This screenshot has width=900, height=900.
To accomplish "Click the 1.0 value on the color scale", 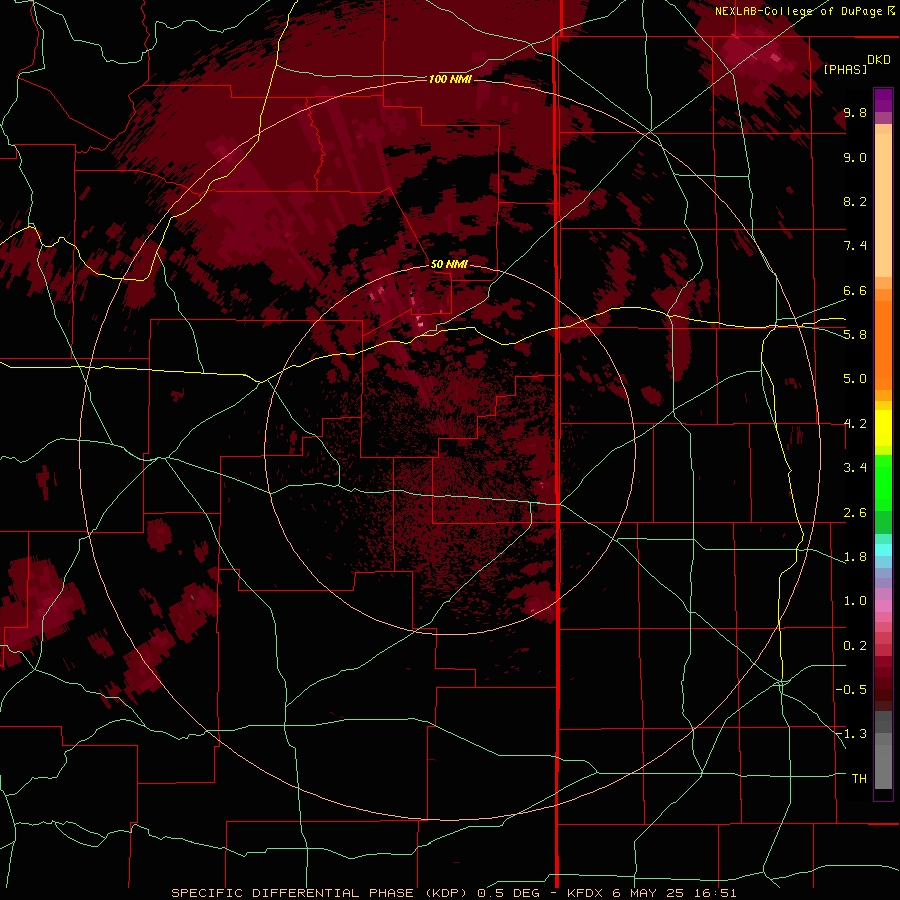I will pyautogui.click(x=855, y=601).
